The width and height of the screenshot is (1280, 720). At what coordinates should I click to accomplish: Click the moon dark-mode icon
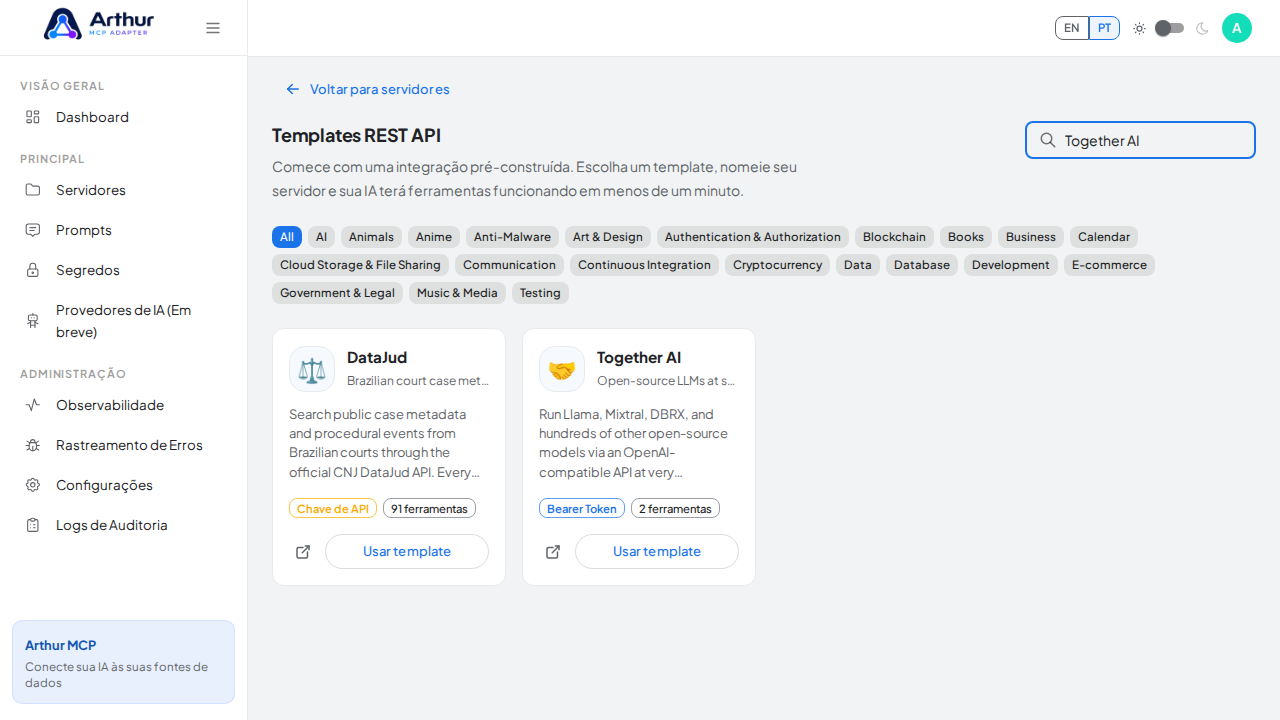1202,28
